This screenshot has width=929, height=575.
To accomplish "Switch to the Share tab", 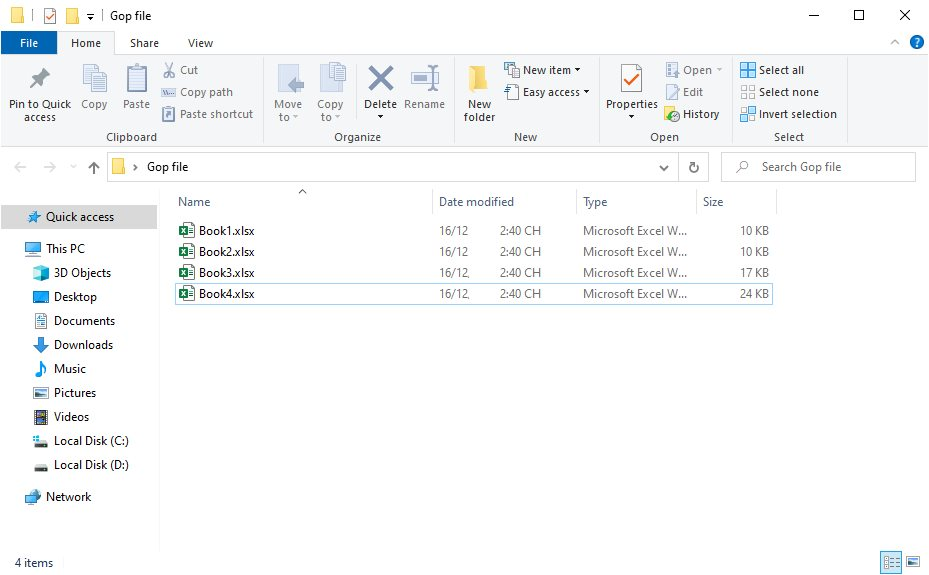I will tap(144, 43).
